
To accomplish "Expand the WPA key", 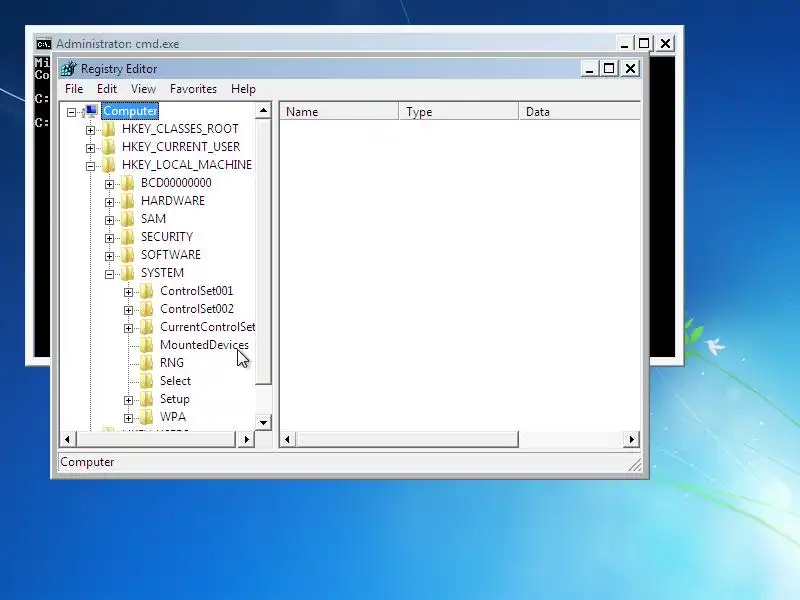I will tap(129, 418).
